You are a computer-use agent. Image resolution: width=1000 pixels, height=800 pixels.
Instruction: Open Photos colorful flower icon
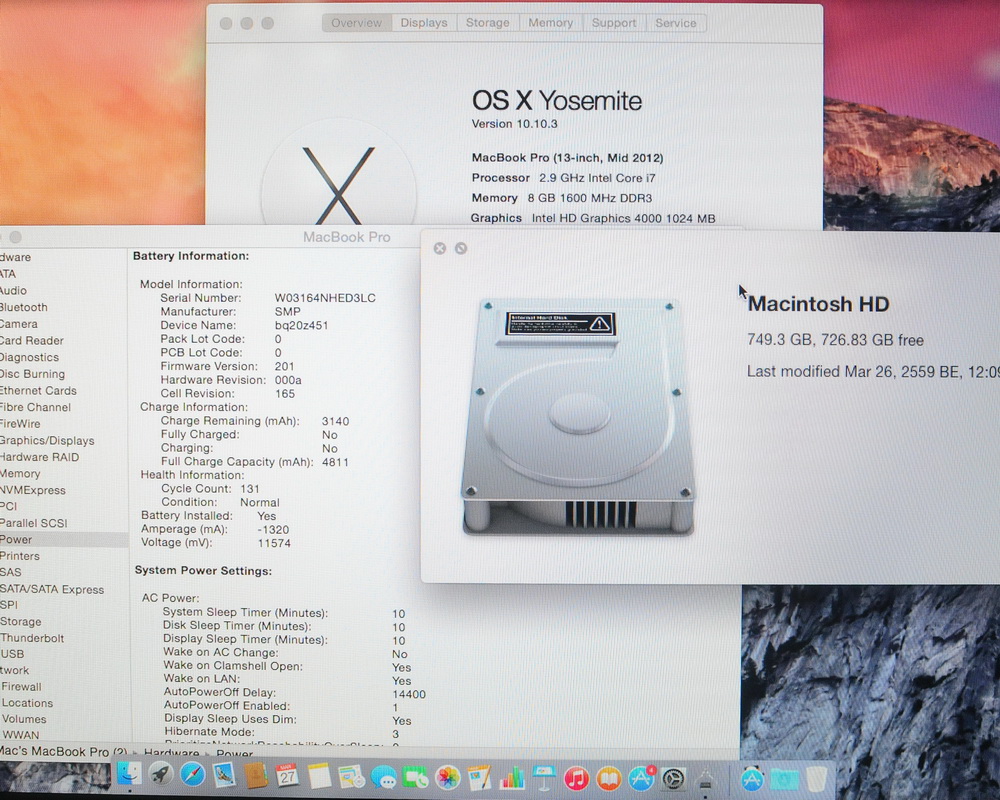click(x=448, y=778)
